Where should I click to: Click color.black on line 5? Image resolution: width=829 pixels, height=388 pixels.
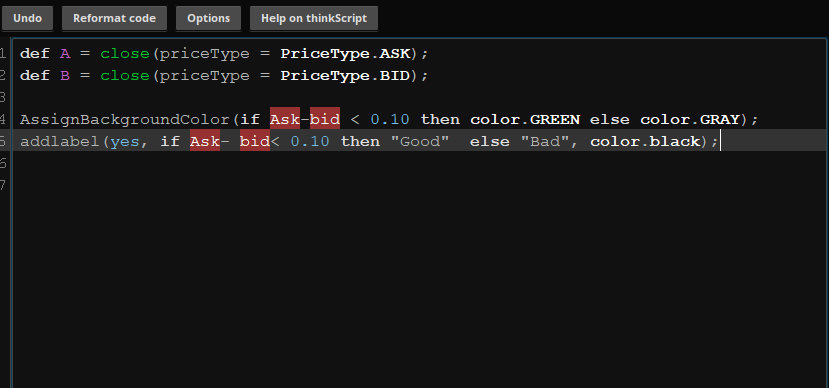click(645, 141)
